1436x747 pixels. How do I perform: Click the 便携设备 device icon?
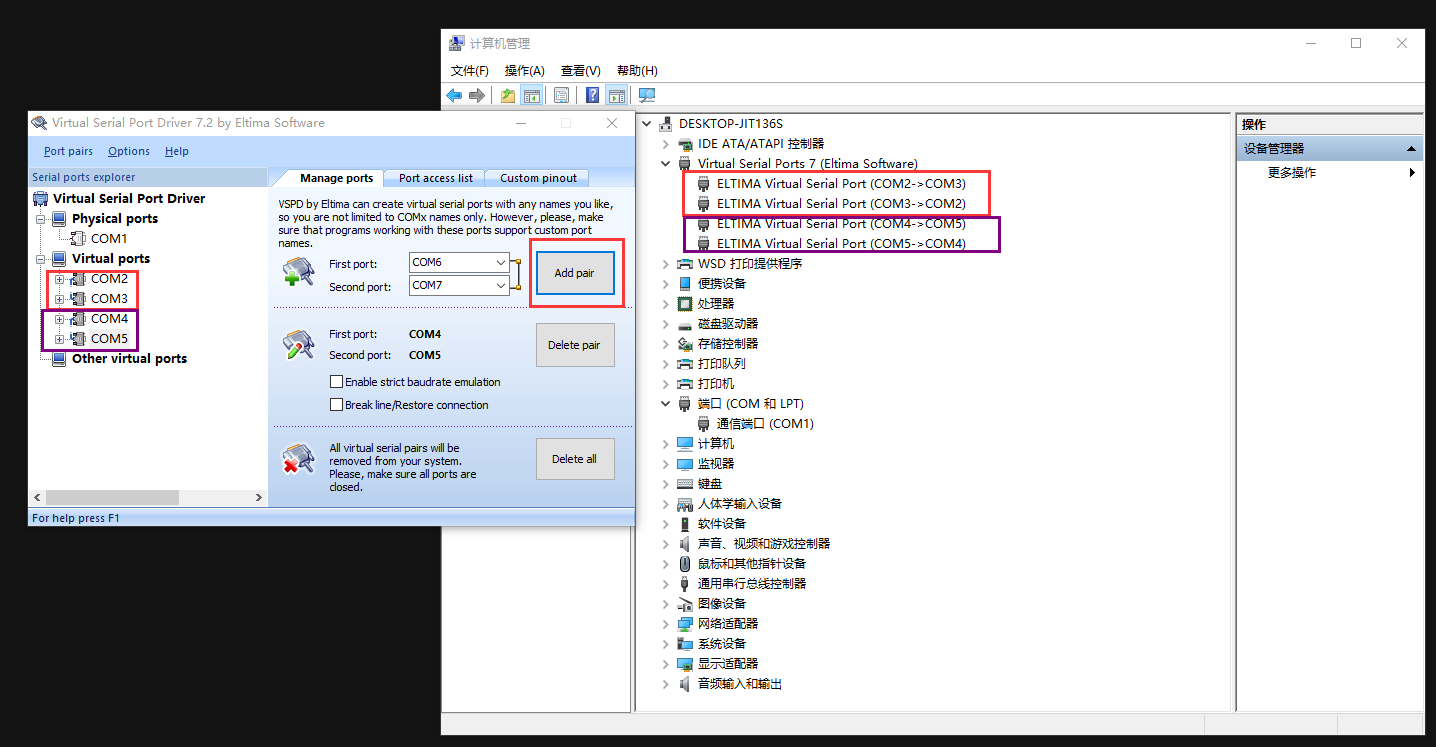[685, 284]
